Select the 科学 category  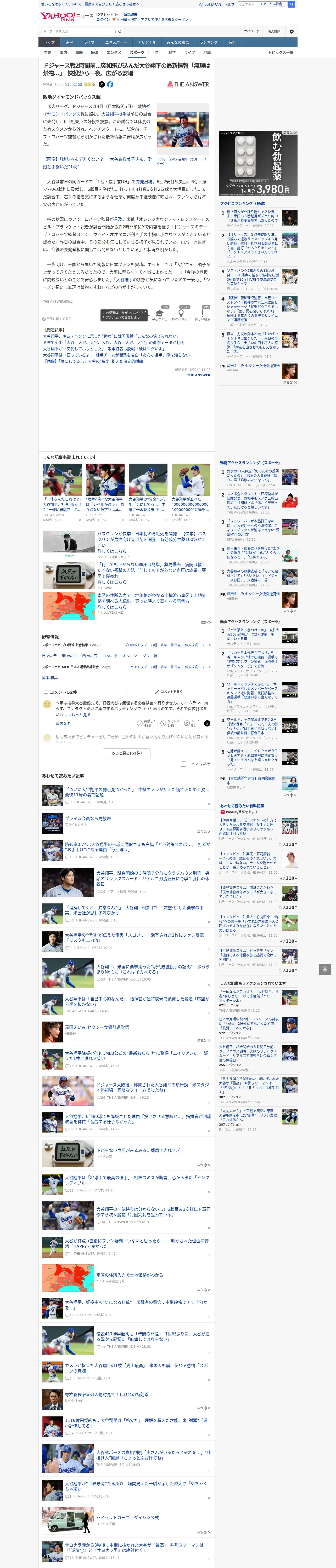pyautogui.click(x=172, y=53)
